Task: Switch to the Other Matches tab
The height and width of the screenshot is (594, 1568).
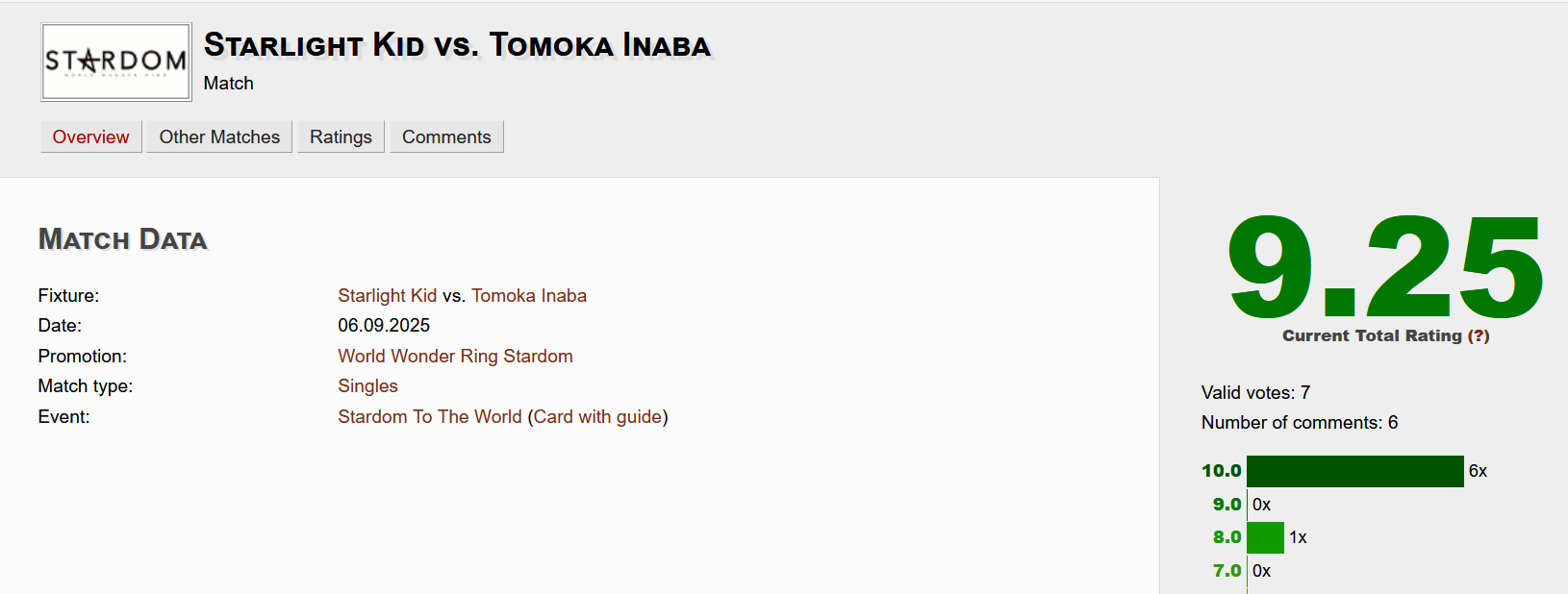Action: (x=219, y=136)
